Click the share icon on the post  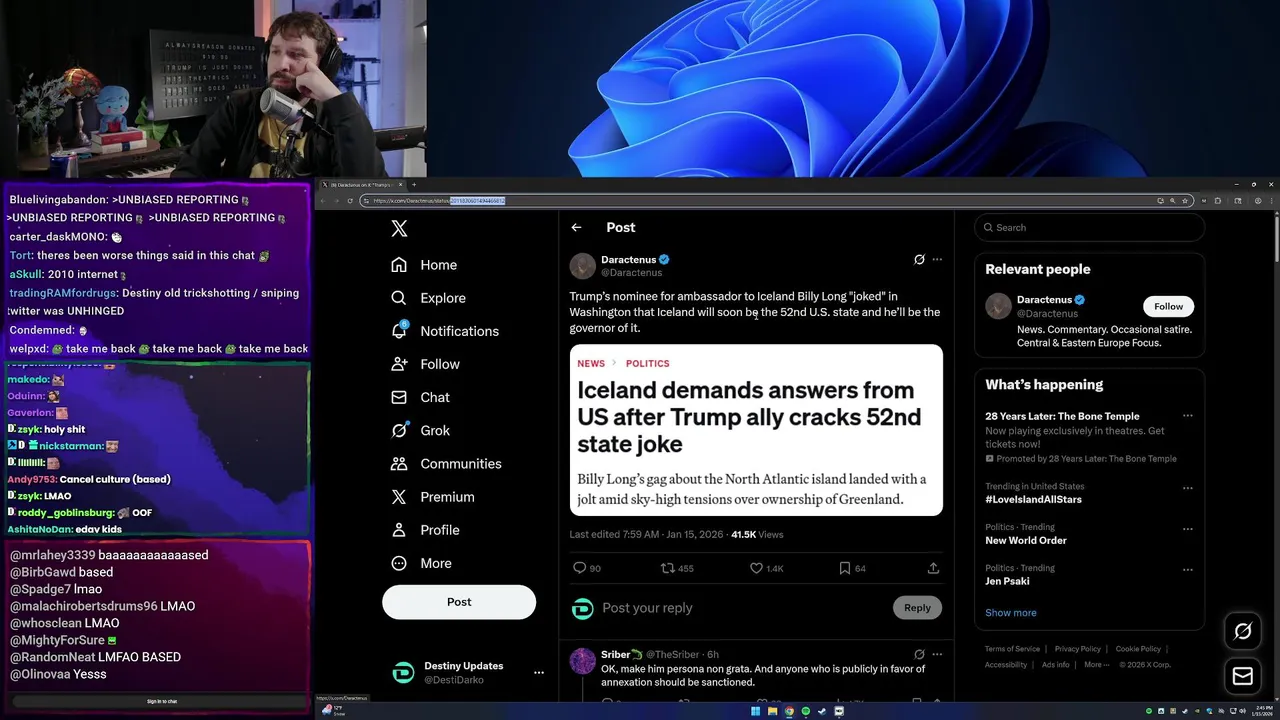tap(933, 568)
